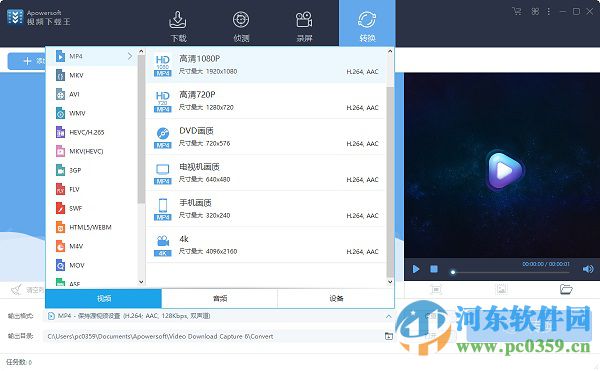Viewport: 600px width, 371px height.
Task: Select the Convert (转换) tab
Action: (x=367, y=24)
